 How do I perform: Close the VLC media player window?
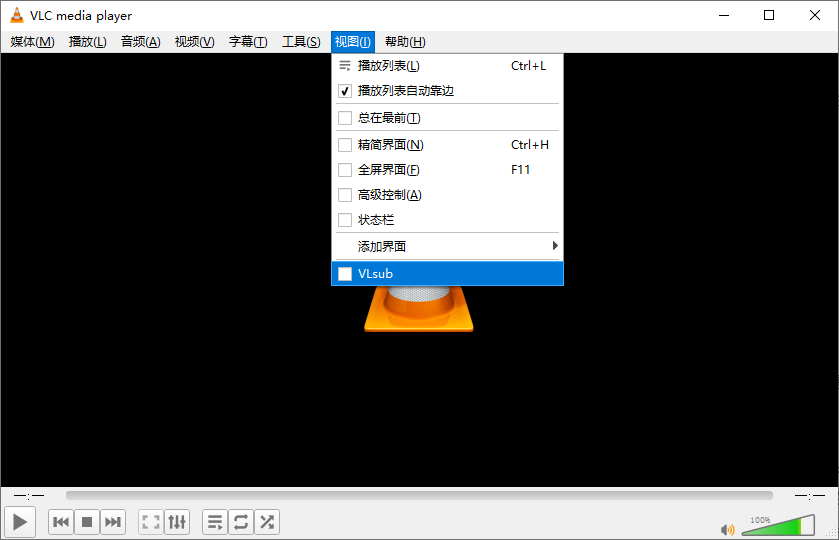[815, 16]
